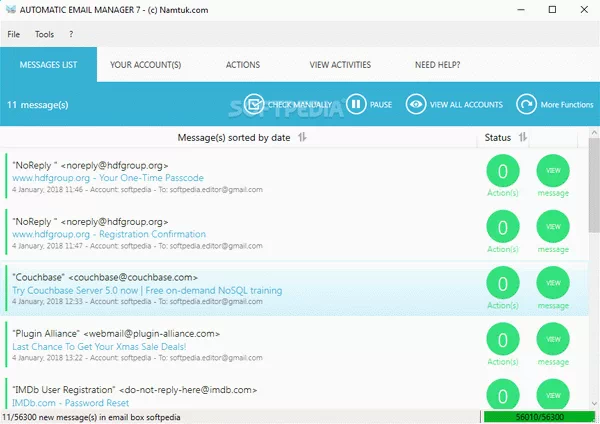Open the IMDb.com Password Reset link
This screenshot has height=424, width=600.
[70, 403]
